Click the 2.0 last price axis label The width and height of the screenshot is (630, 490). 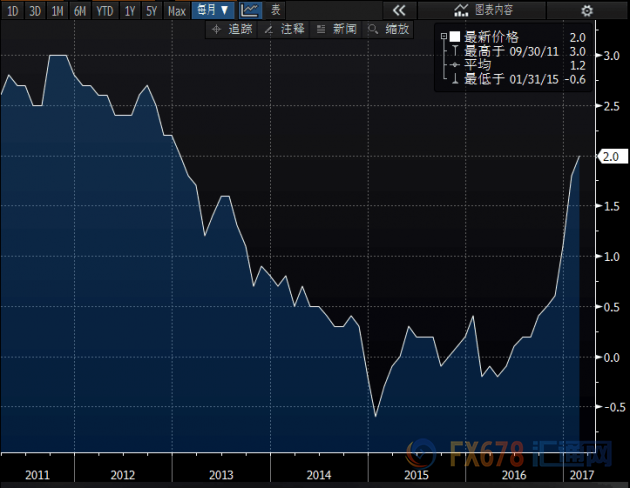(608, 156)
